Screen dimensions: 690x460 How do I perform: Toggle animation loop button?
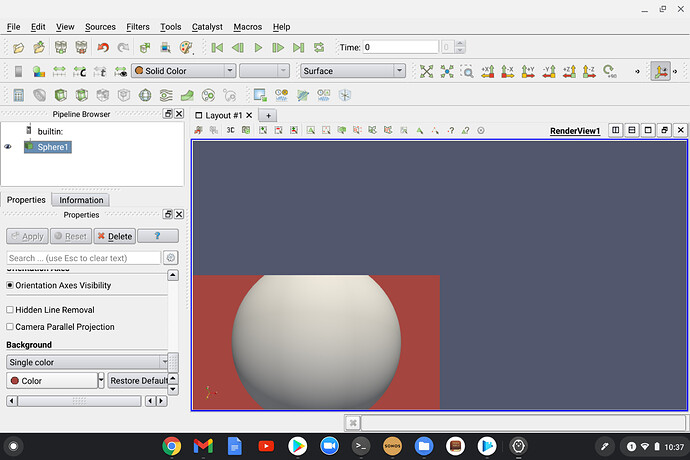(x=319, y=48)
